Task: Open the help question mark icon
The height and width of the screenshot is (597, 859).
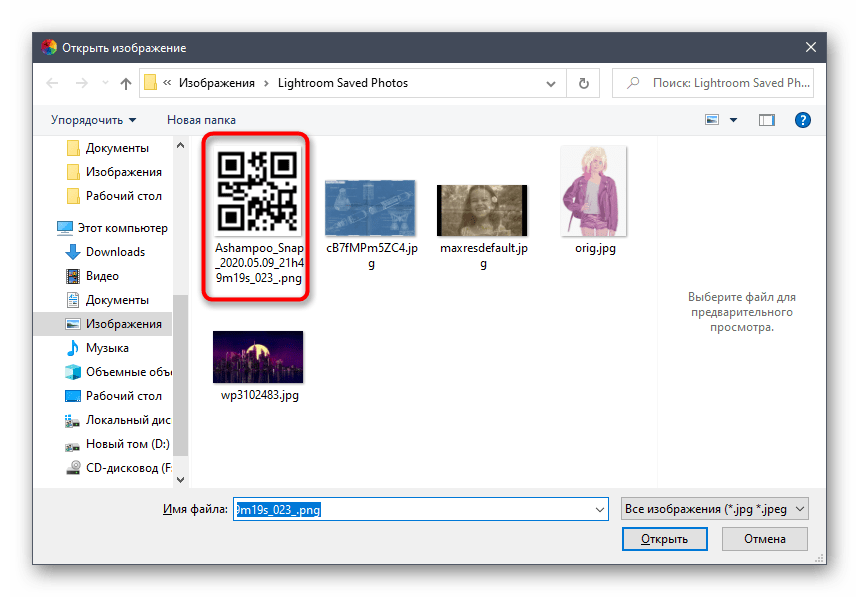Action: [803, 120]
